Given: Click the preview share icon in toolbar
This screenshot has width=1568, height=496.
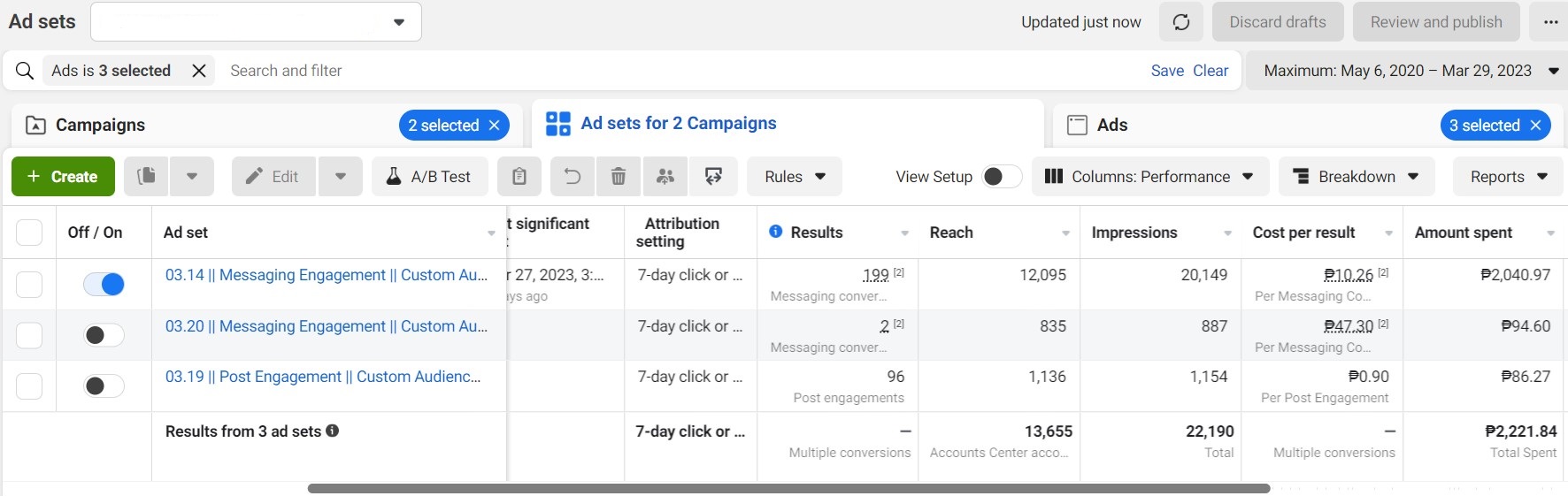Looking at the screenshot, I should point(713,177).
